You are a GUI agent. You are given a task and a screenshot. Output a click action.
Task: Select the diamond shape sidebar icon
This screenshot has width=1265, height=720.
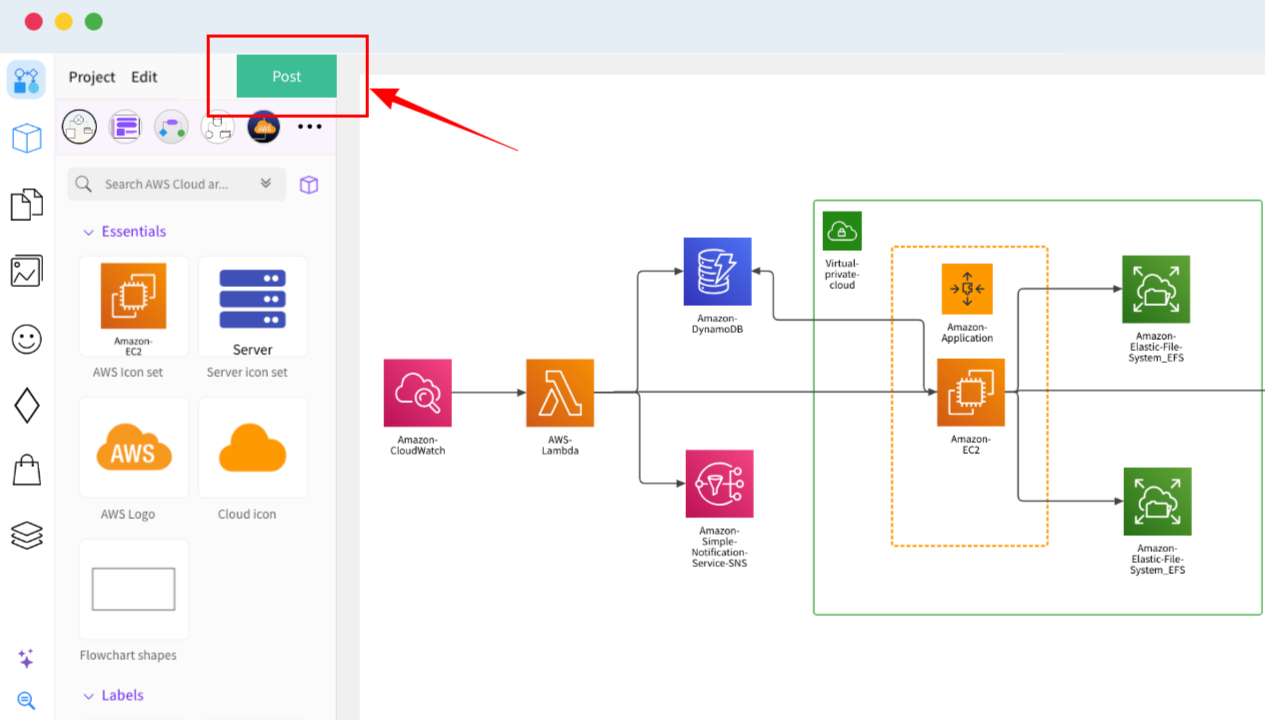click(27, 405)
